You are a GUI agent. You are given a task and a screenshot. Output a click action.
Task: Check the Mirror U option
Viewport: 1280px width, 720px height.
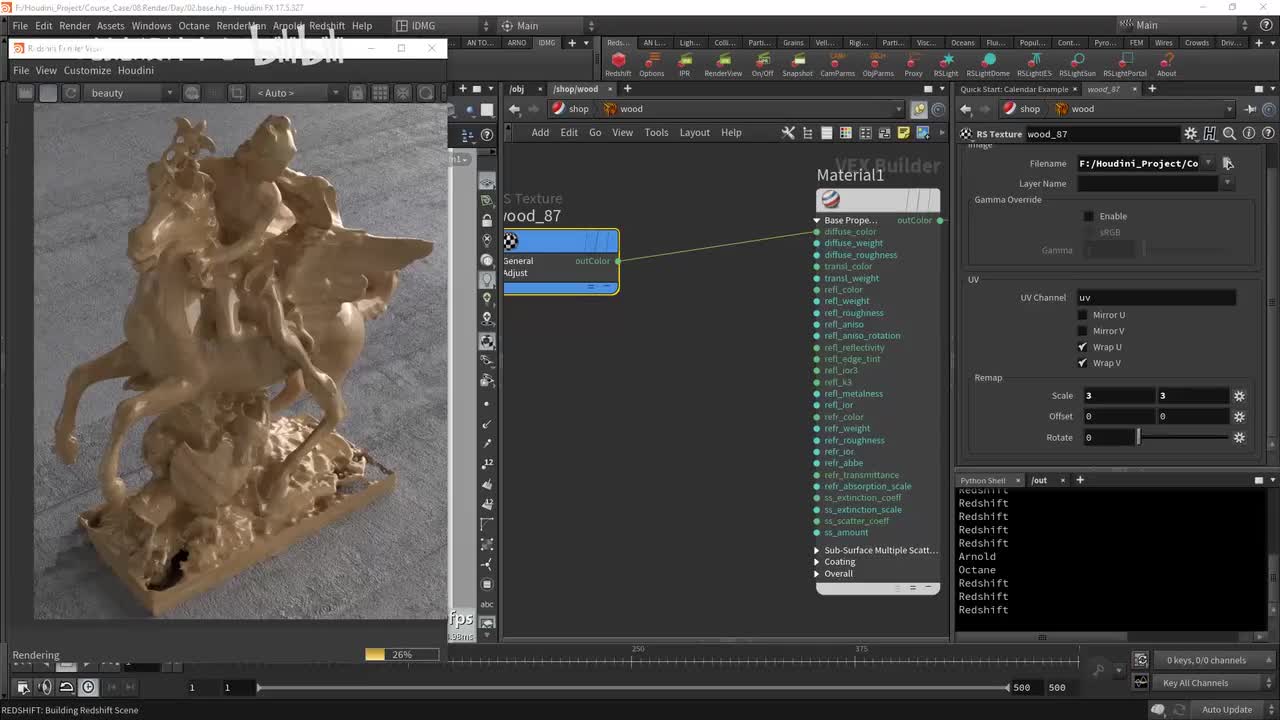pyautogui.click(x=1083, y=315)
